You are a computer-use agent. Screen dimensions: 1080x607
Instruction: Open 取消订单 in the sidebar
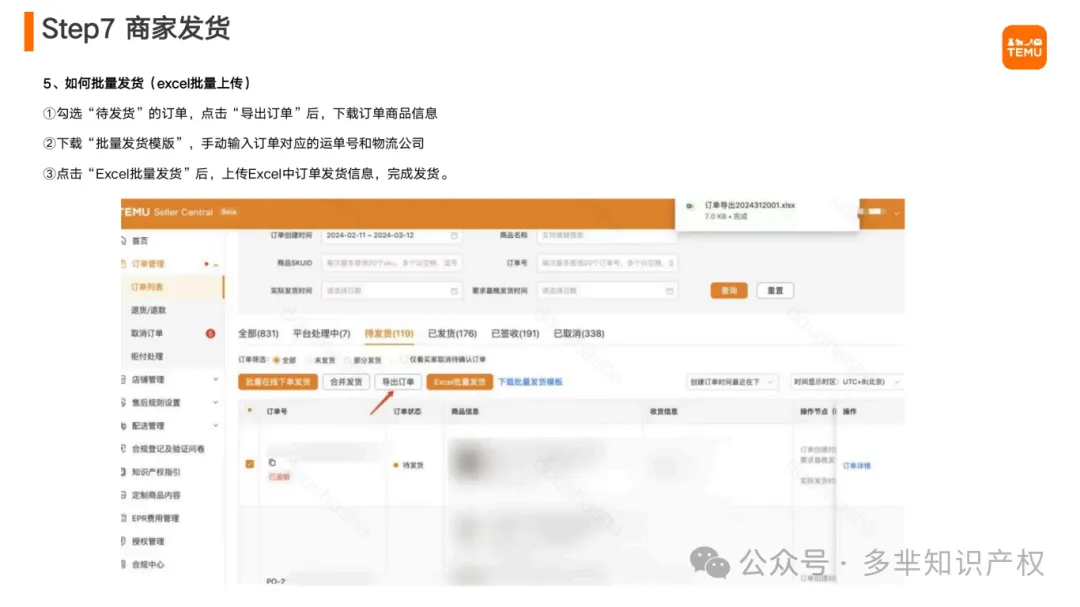click(x=147, y=333)
